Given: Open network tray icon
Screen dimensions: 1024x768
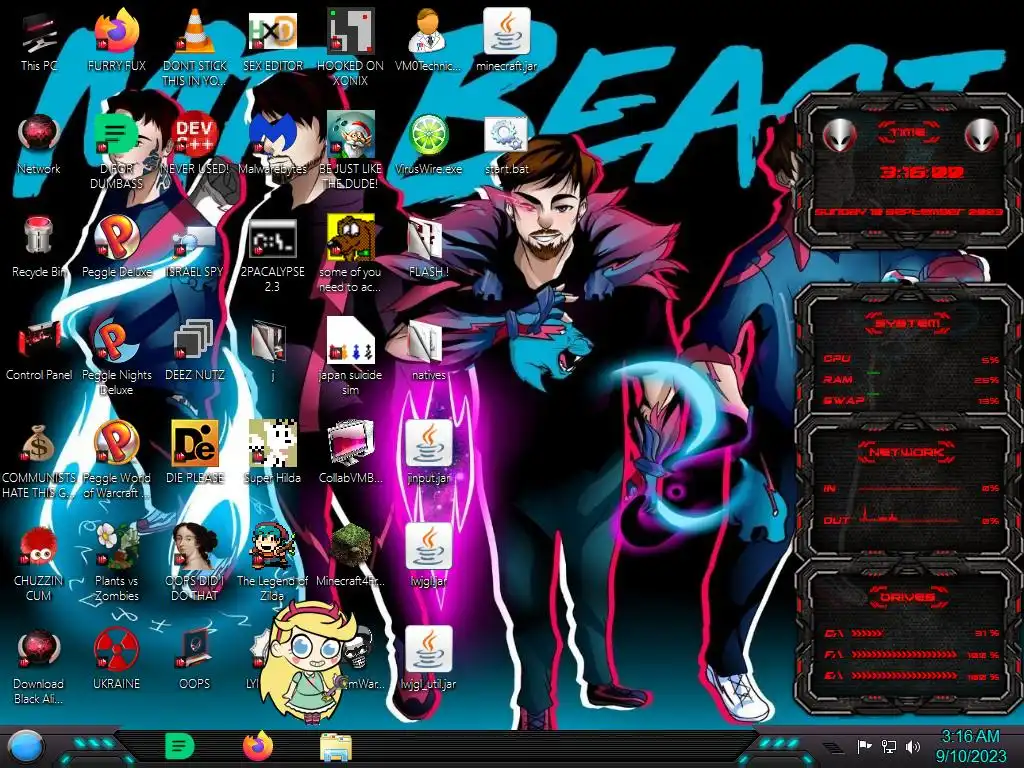Looking at the screenshot, I should (889, 746).
